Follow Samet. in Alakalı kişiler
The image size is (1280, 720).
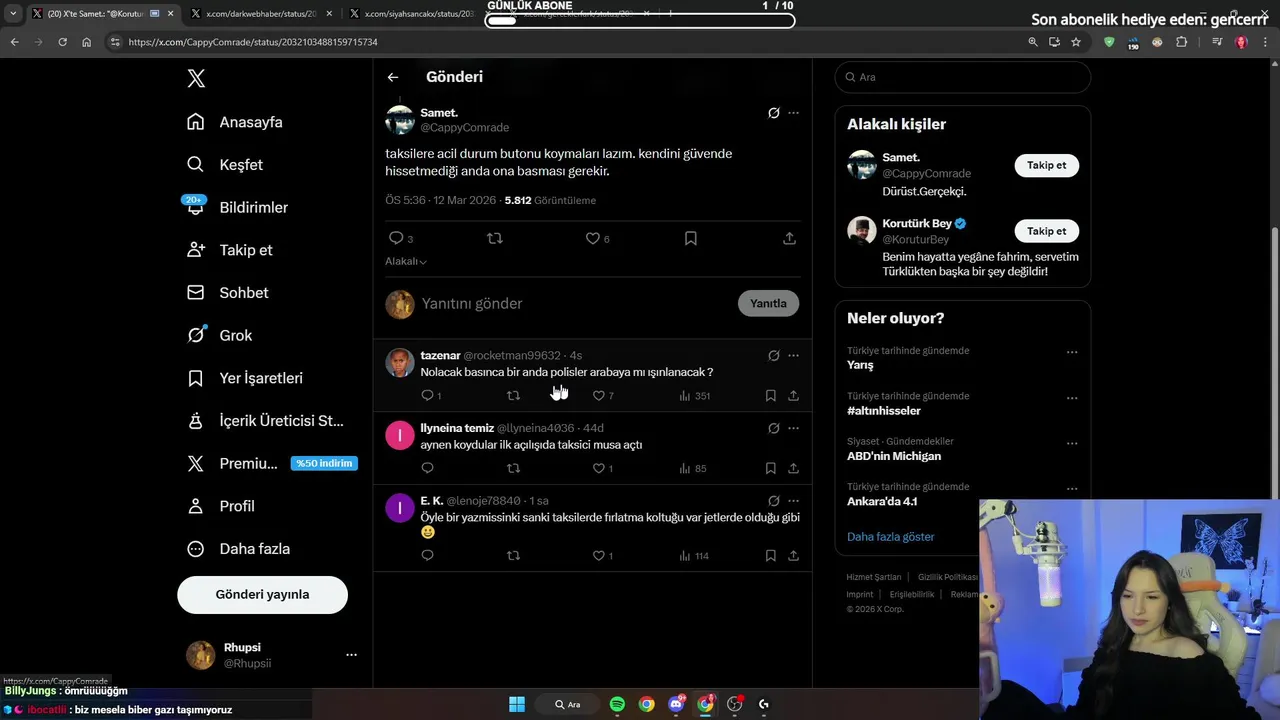coord(1046,165)
